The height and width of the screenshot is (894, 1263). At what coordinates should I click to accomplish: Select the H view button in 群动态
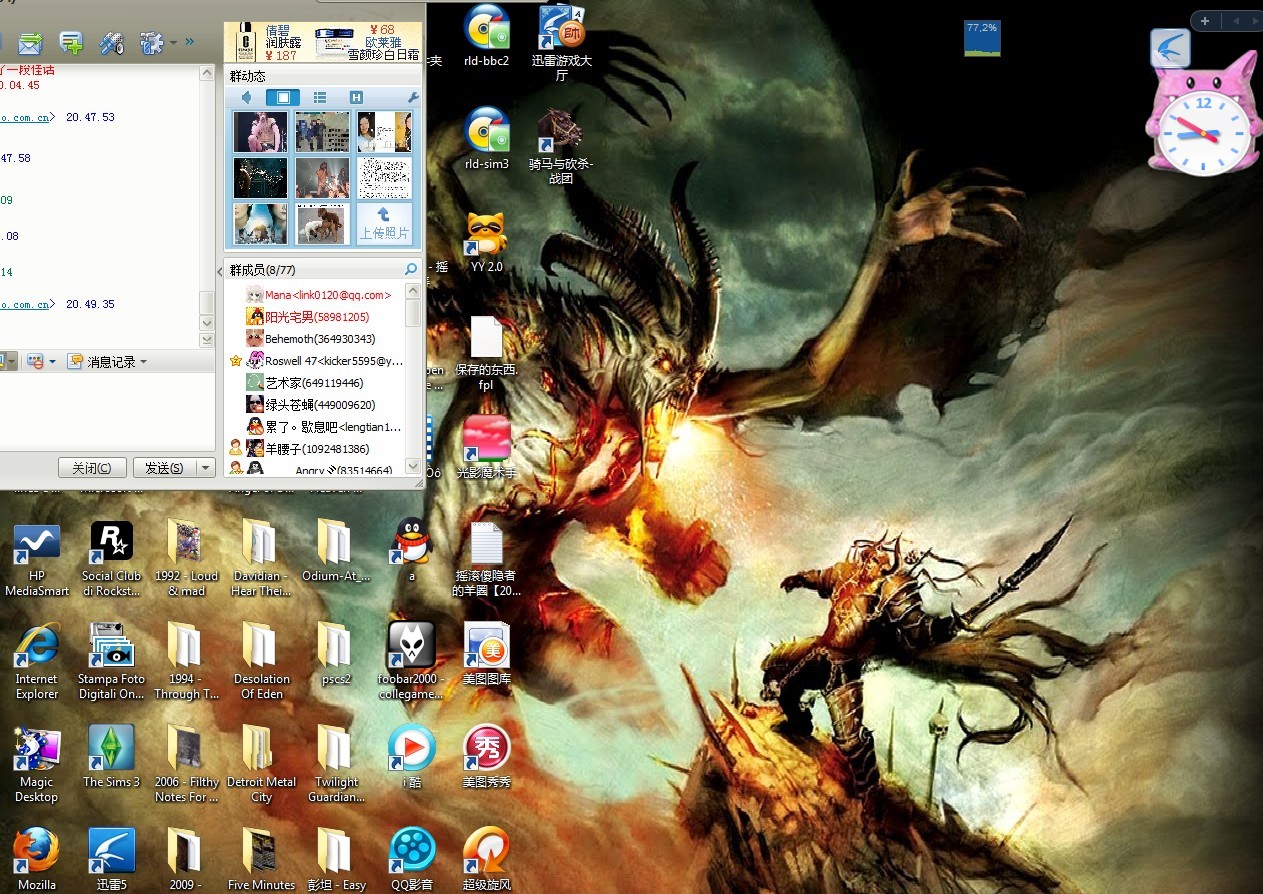(356, 97)
